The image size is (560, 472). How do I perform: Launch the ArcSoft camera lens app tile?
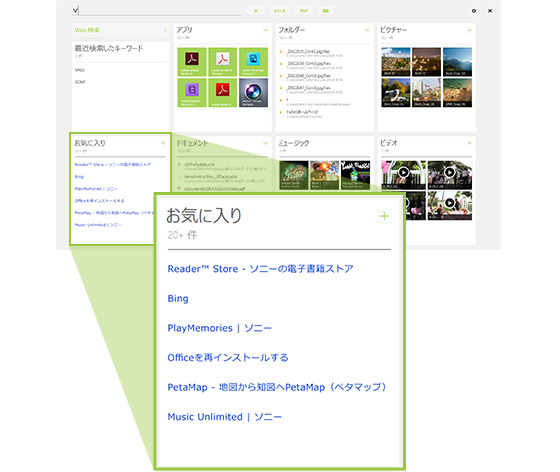(253, 93)
